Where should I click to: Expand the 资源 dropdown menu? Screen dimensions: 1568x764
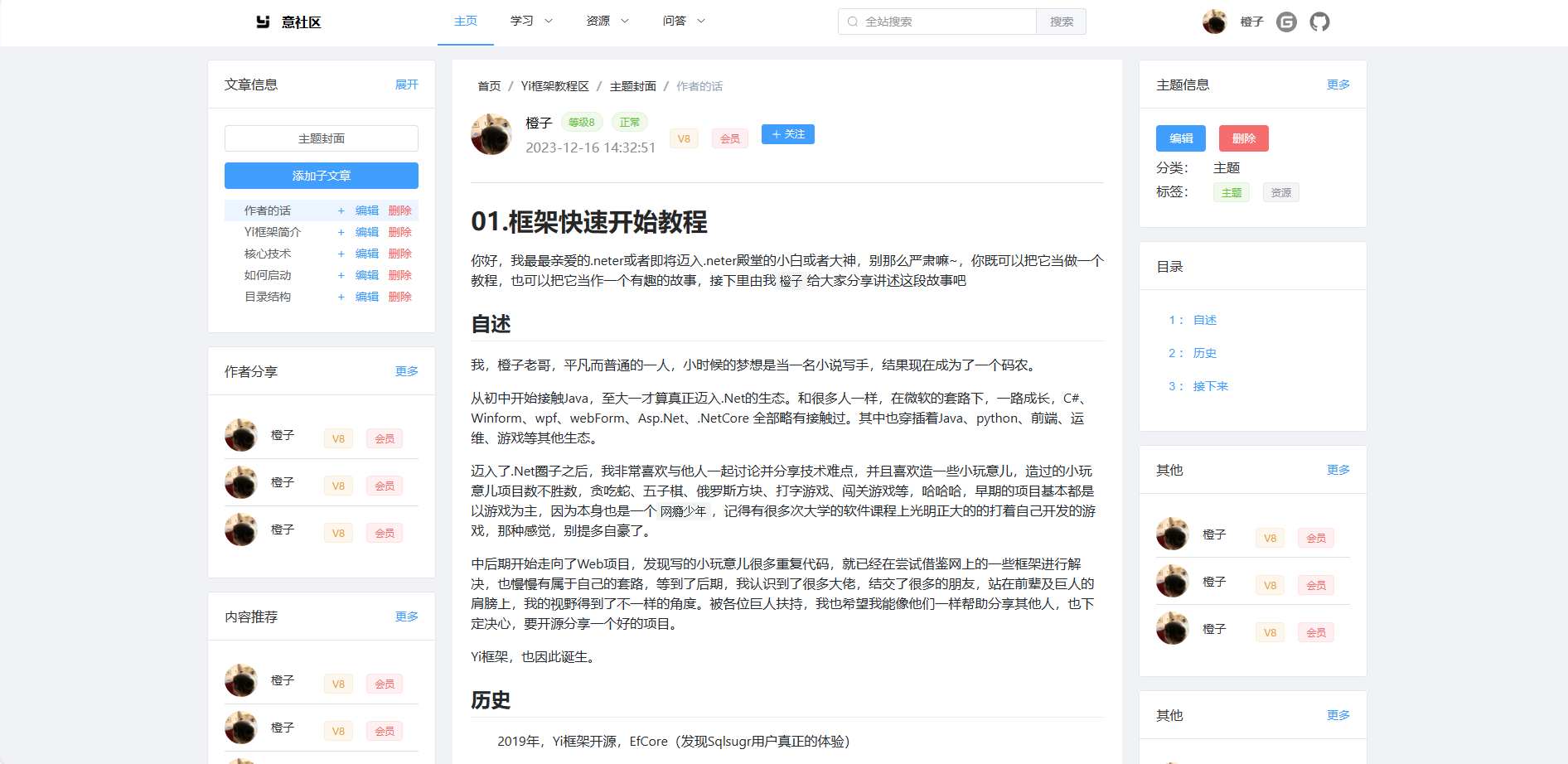pos(607,22)
